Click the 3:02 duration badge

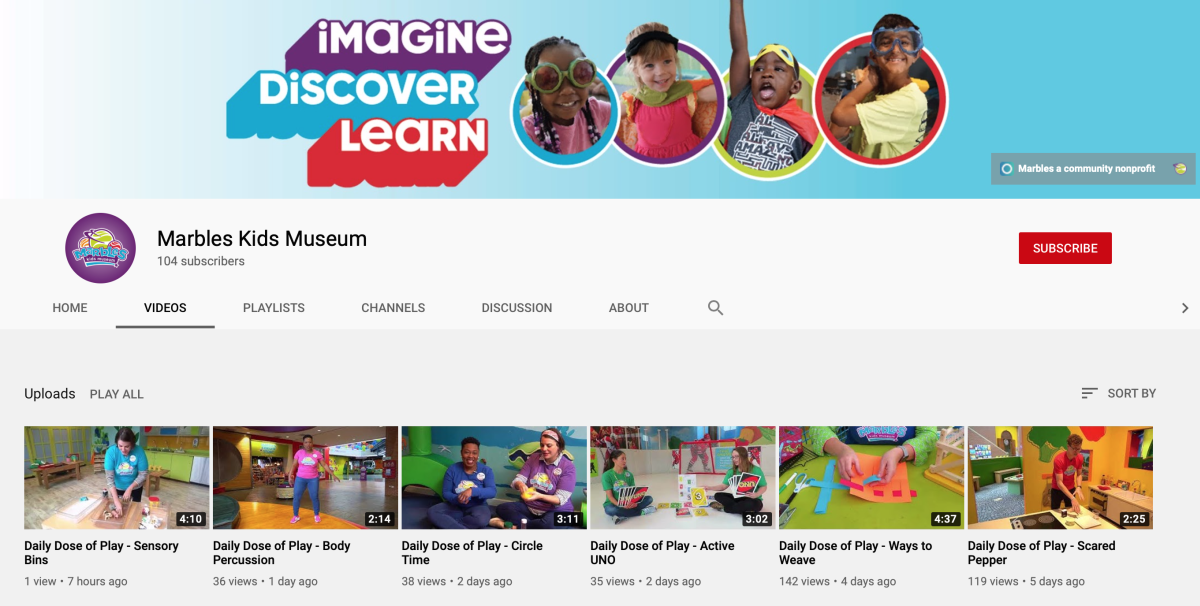[756, 519]
